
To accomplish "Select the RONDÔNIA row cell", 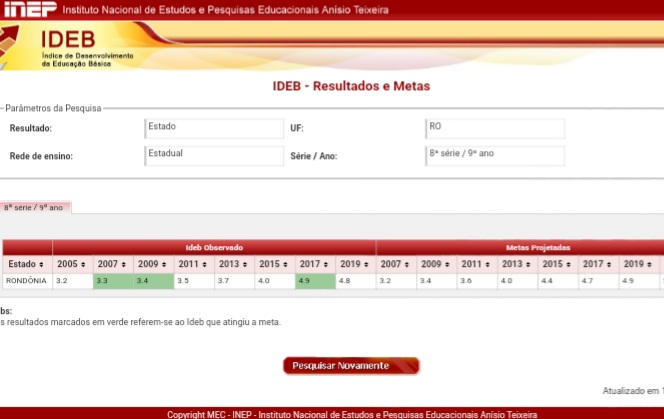I will pos(27,281).
